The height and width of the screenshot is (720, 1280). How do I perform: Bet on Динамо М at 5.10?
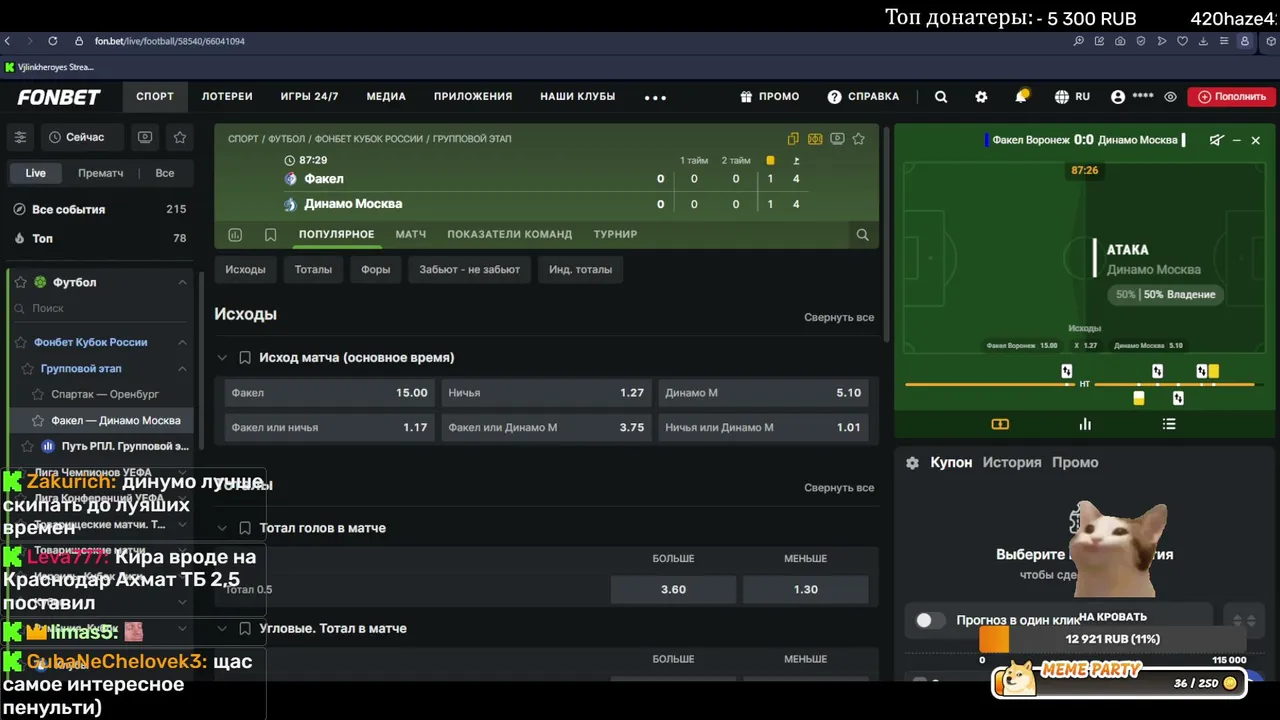(x=763, y=393)
